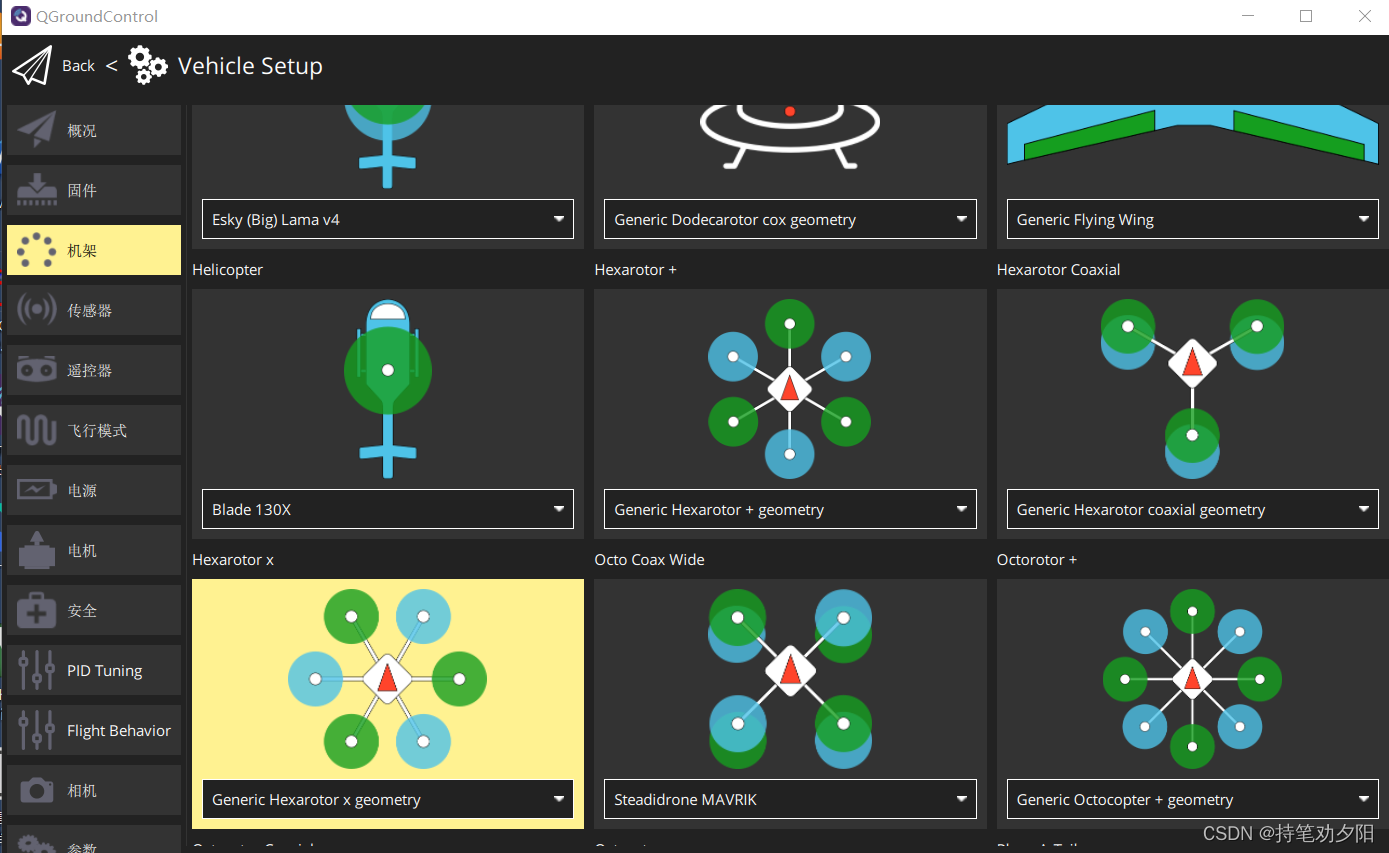Click the 电机 text label
Screen dimensions: 1389x853
(82, 551)
